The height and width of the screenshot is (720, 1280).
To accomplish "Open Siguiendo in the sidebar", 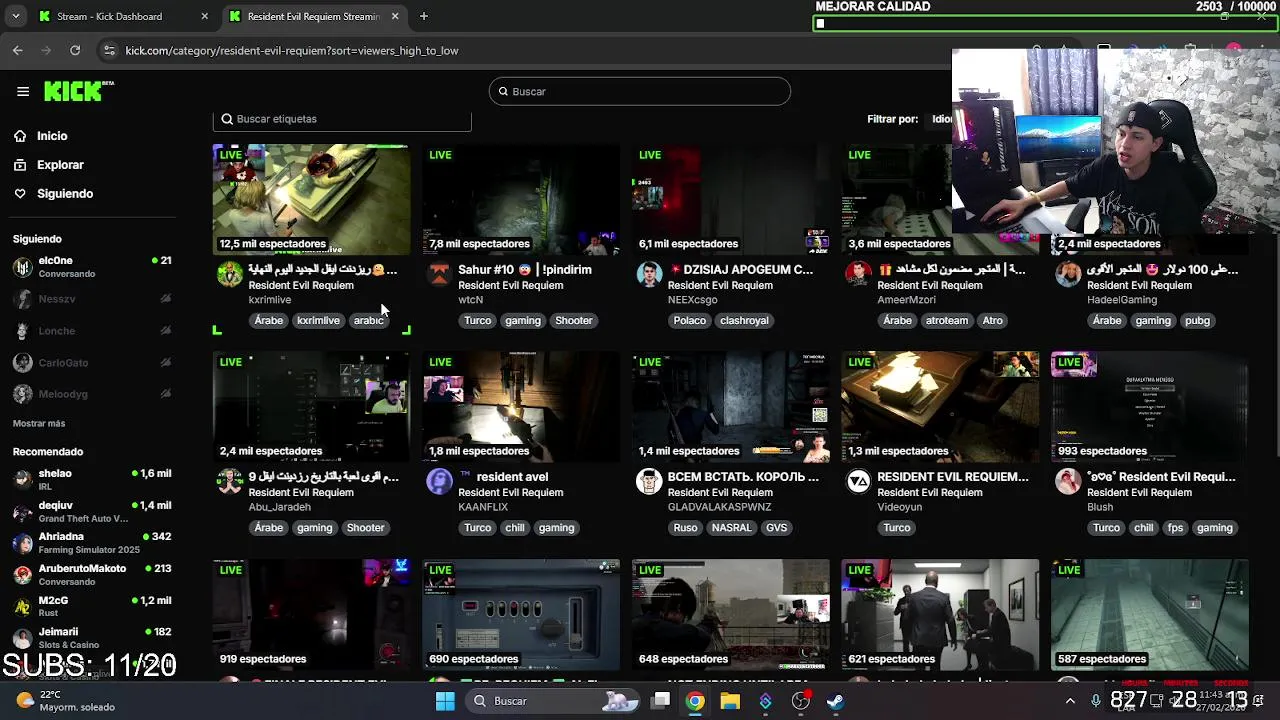I will (x=65, y=194).
